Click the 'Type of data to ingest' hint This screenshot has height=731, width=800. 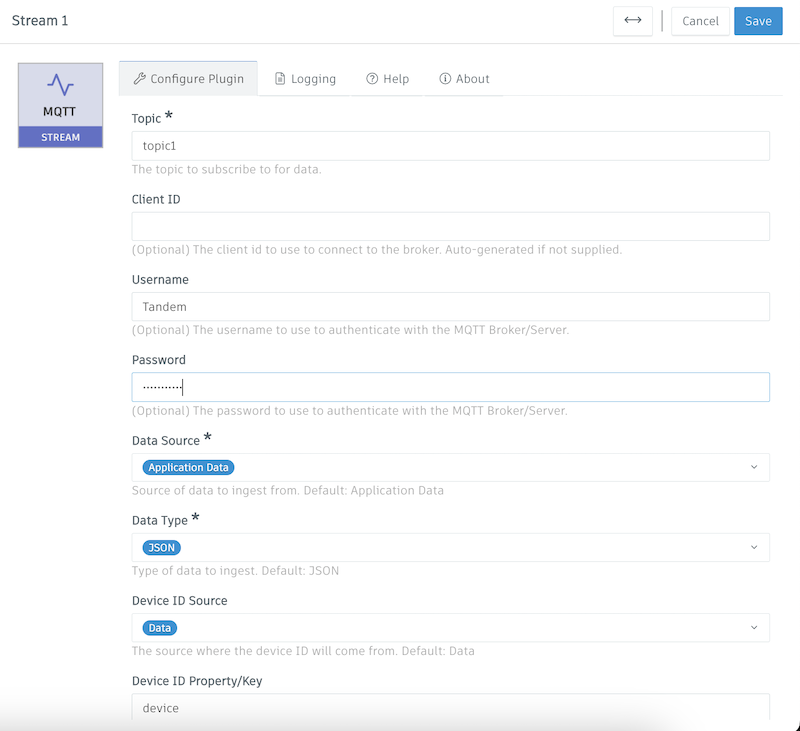pos(235,571)
